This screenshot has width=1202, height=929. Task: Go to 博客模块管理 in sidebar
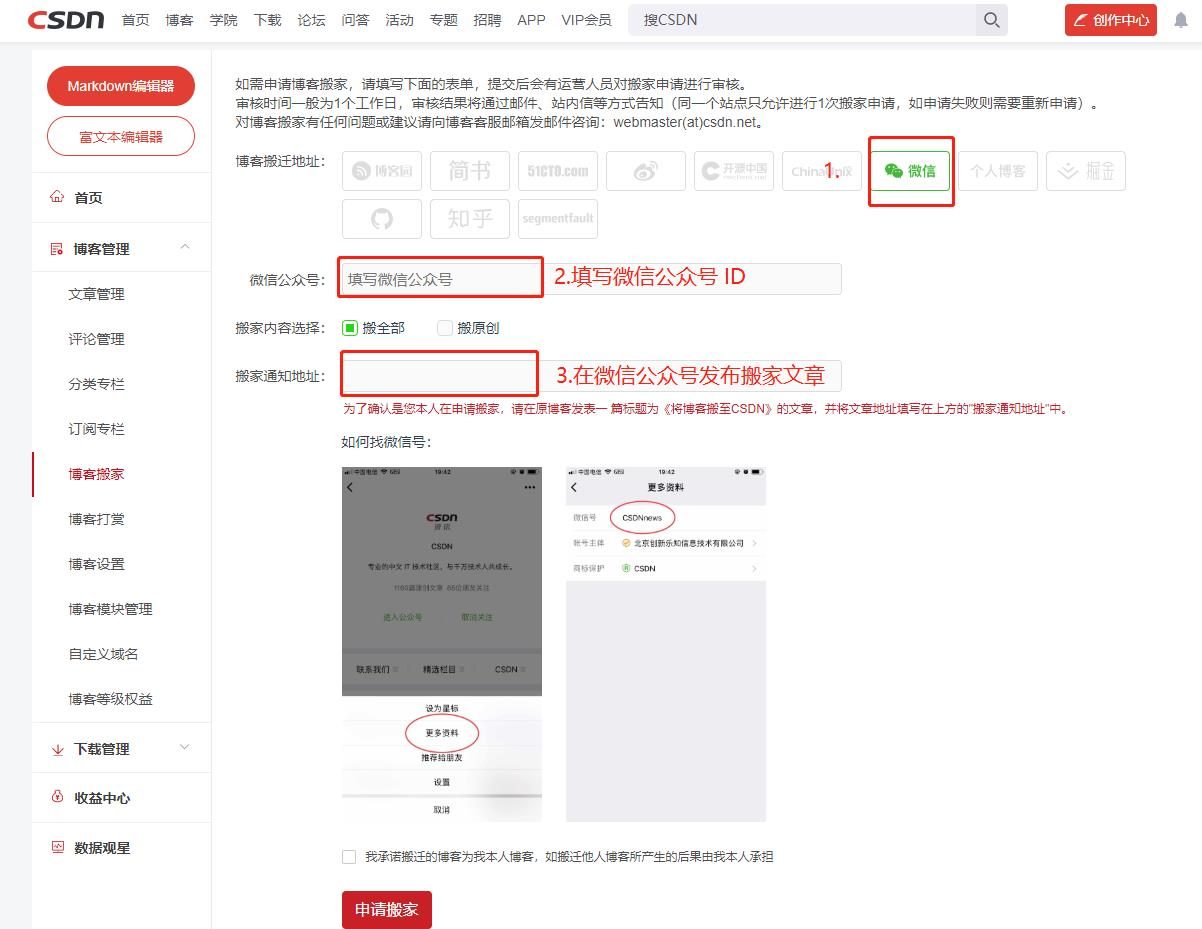[x=111, y=609]
